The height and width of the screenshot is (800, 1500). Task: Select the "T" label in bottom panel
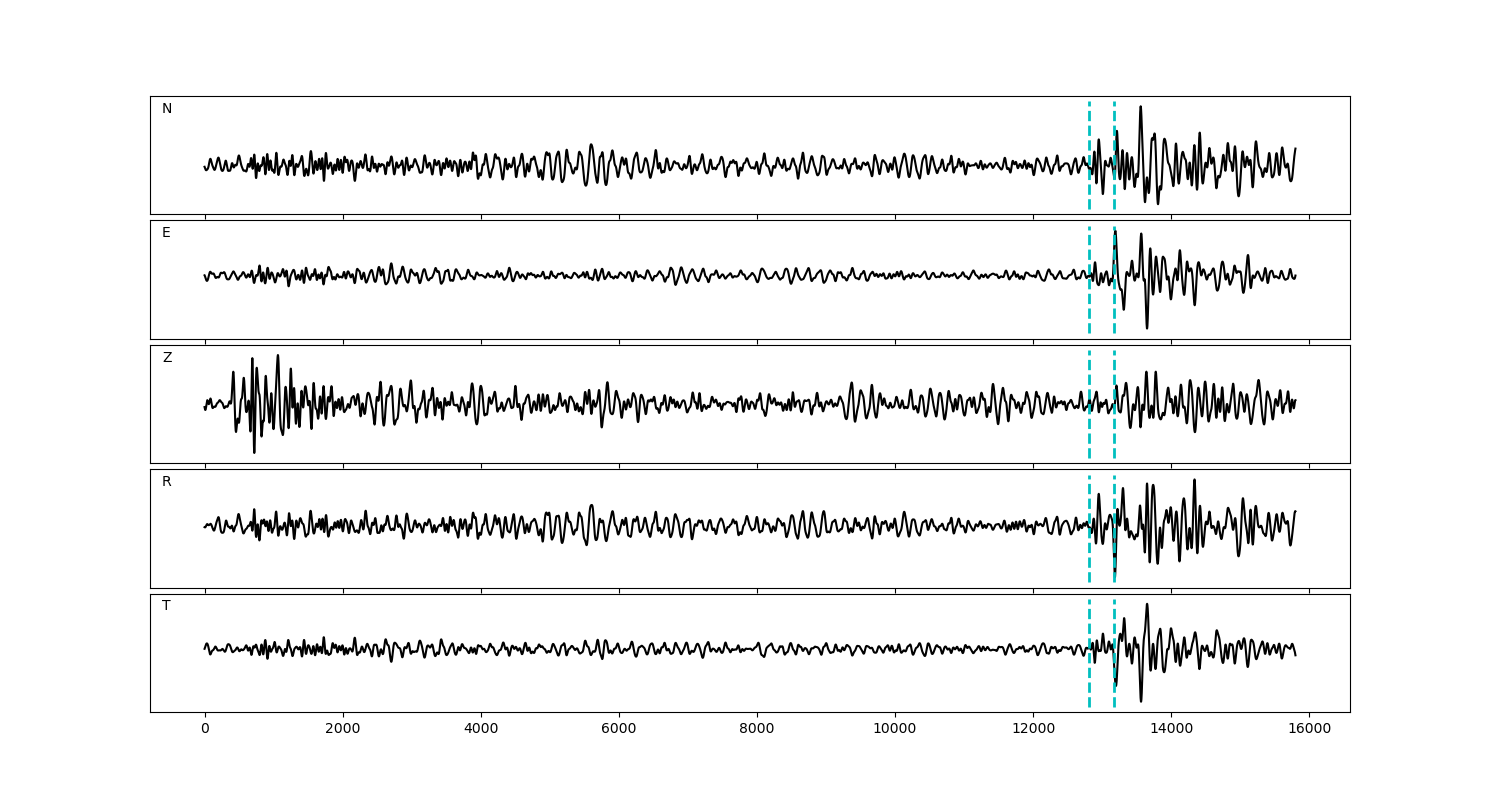[x=167, y=606]
